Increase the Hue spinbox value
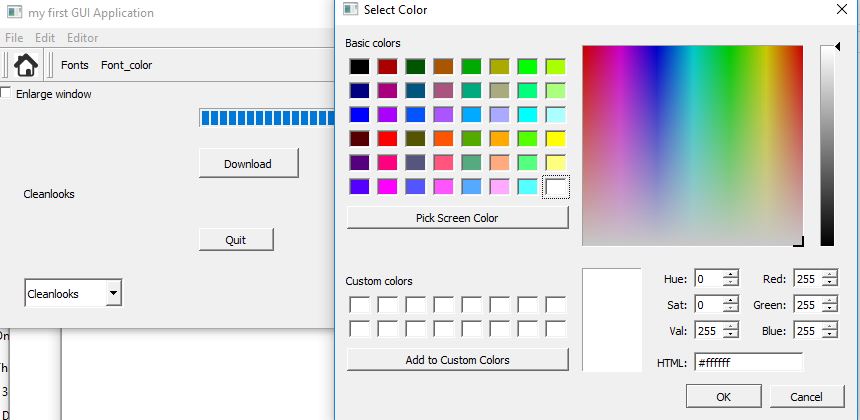This screenshot has width=860, height=420. click(731, 274)
